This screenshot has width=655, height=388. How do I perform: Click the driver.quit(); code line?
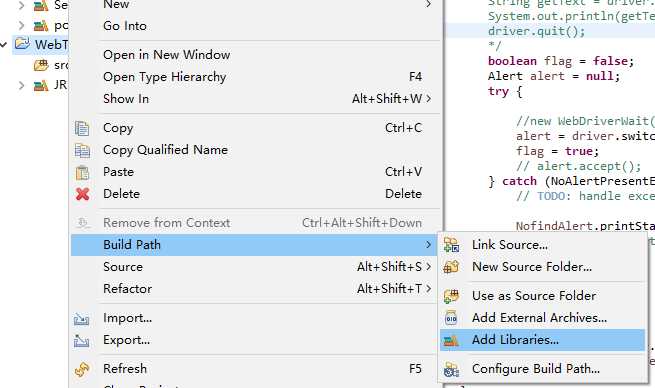pyautogui.click(x=536, y=31)
